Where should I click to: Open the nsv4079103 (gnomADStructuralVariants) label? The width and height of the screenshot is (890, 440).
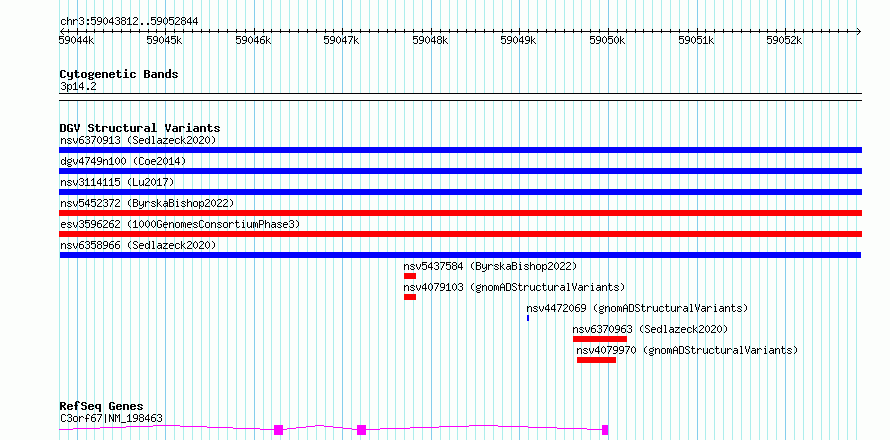click(514, 287)
